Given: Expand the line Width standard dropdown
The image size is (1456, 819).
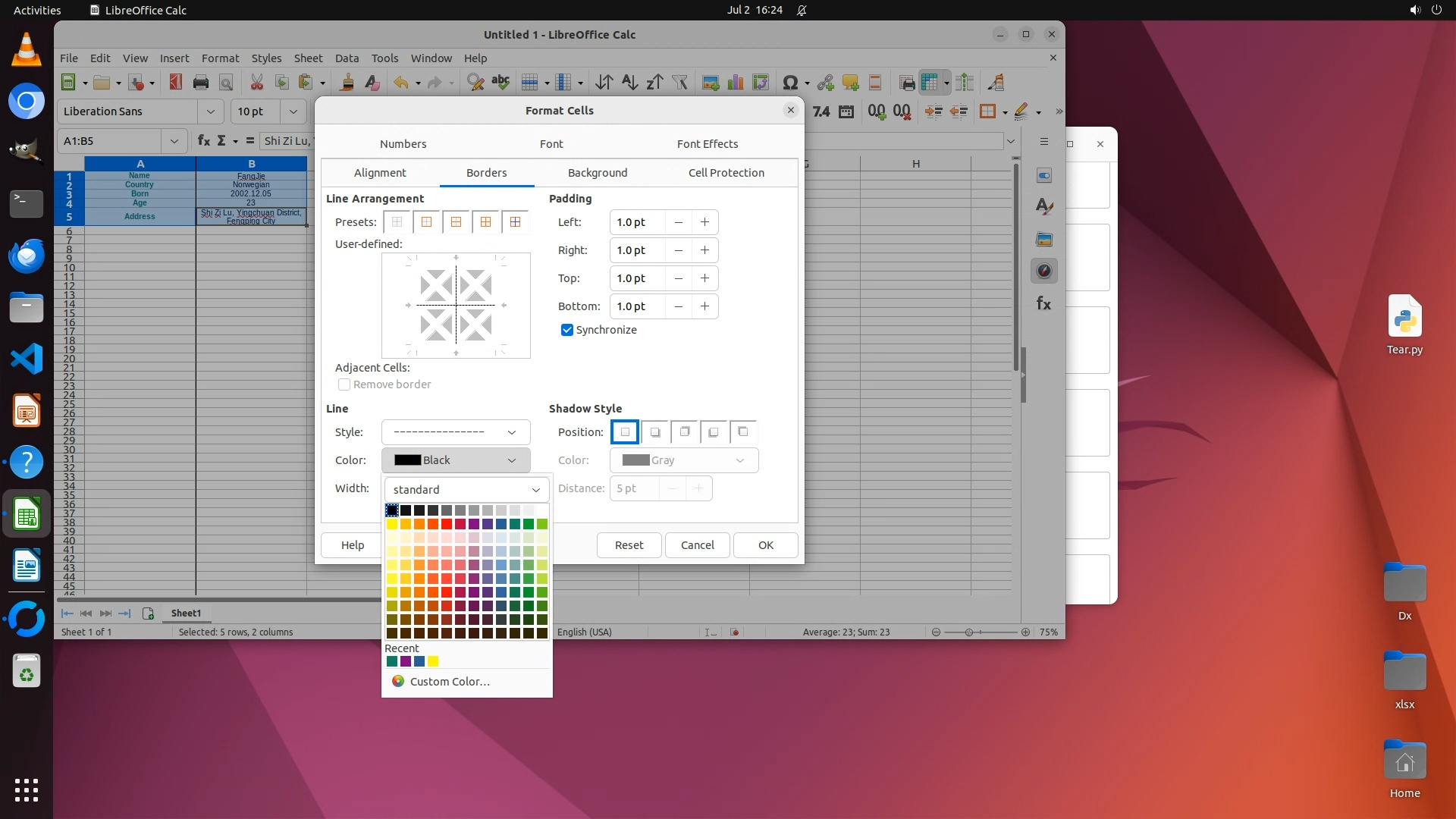Looking at the screenshot, I should 466,490.
